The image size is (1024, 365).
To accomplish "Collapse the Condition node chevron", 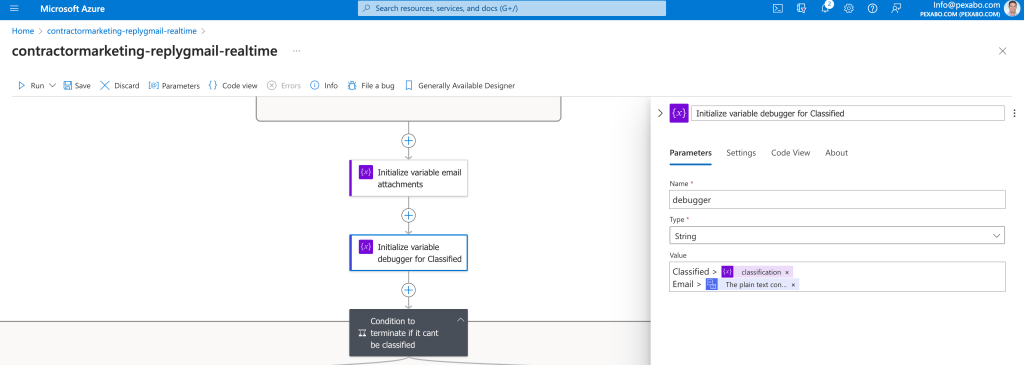I will point(460,319).
